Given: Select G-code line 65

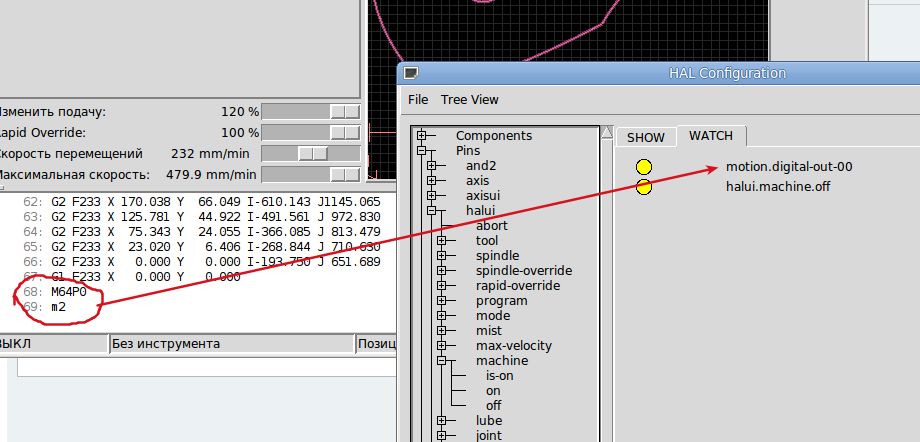Looking at the screenshot, I should pos(201,247).
